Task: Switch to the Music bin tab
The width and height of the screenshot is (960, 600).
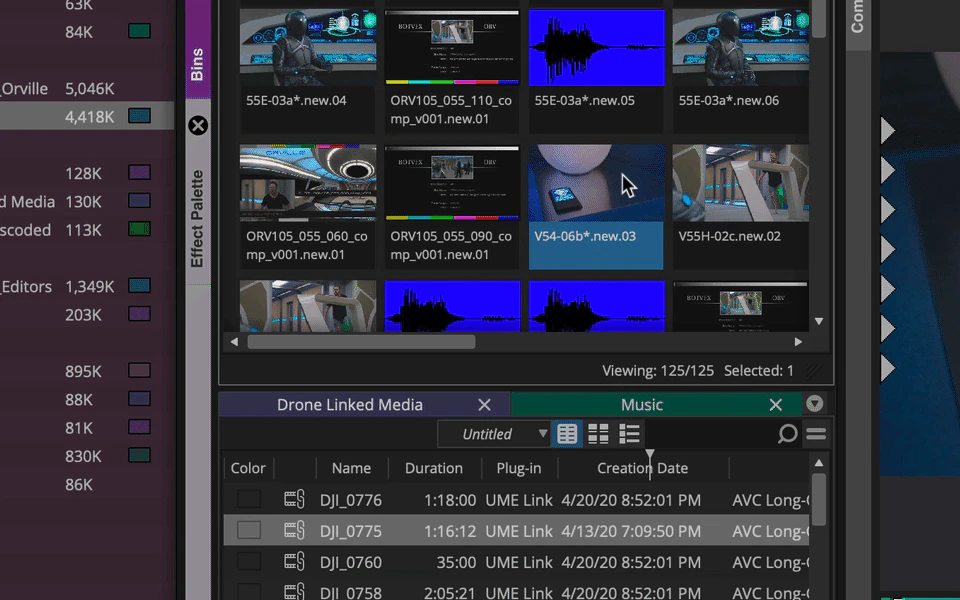Action: click(x=641, y=405)
